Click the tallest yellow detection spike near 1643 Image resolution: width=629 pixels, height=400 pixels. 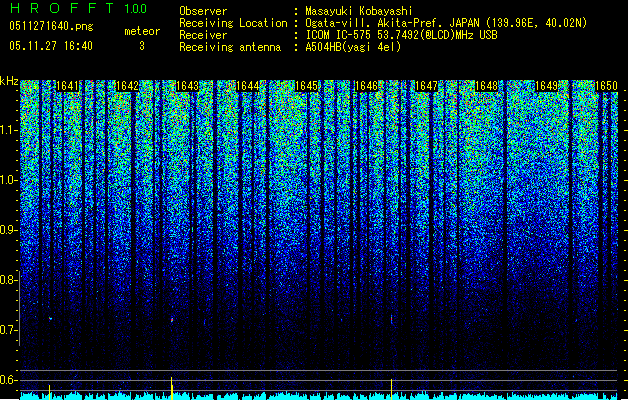click(172, 388)
